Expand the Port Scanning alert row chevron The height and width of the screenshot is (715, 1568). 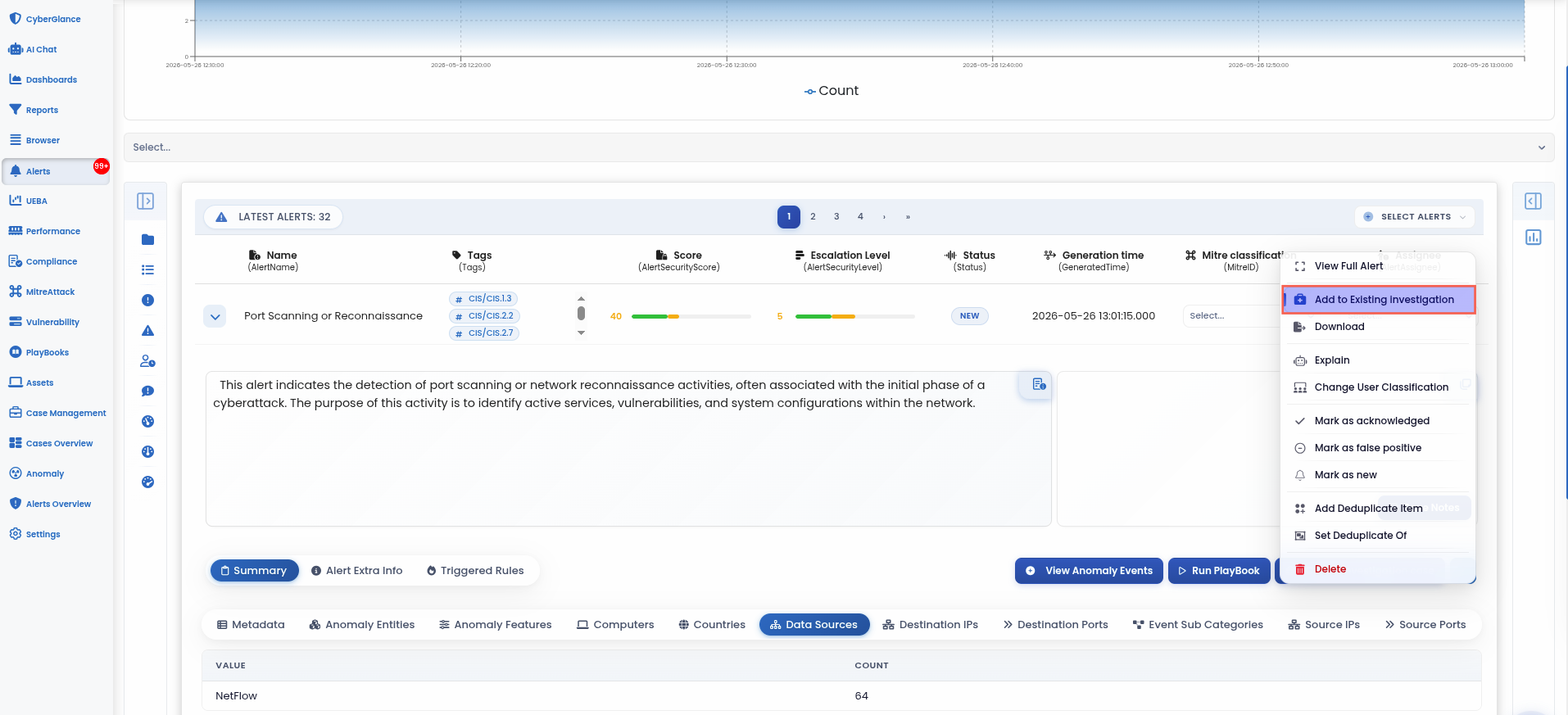pos(215,316)
